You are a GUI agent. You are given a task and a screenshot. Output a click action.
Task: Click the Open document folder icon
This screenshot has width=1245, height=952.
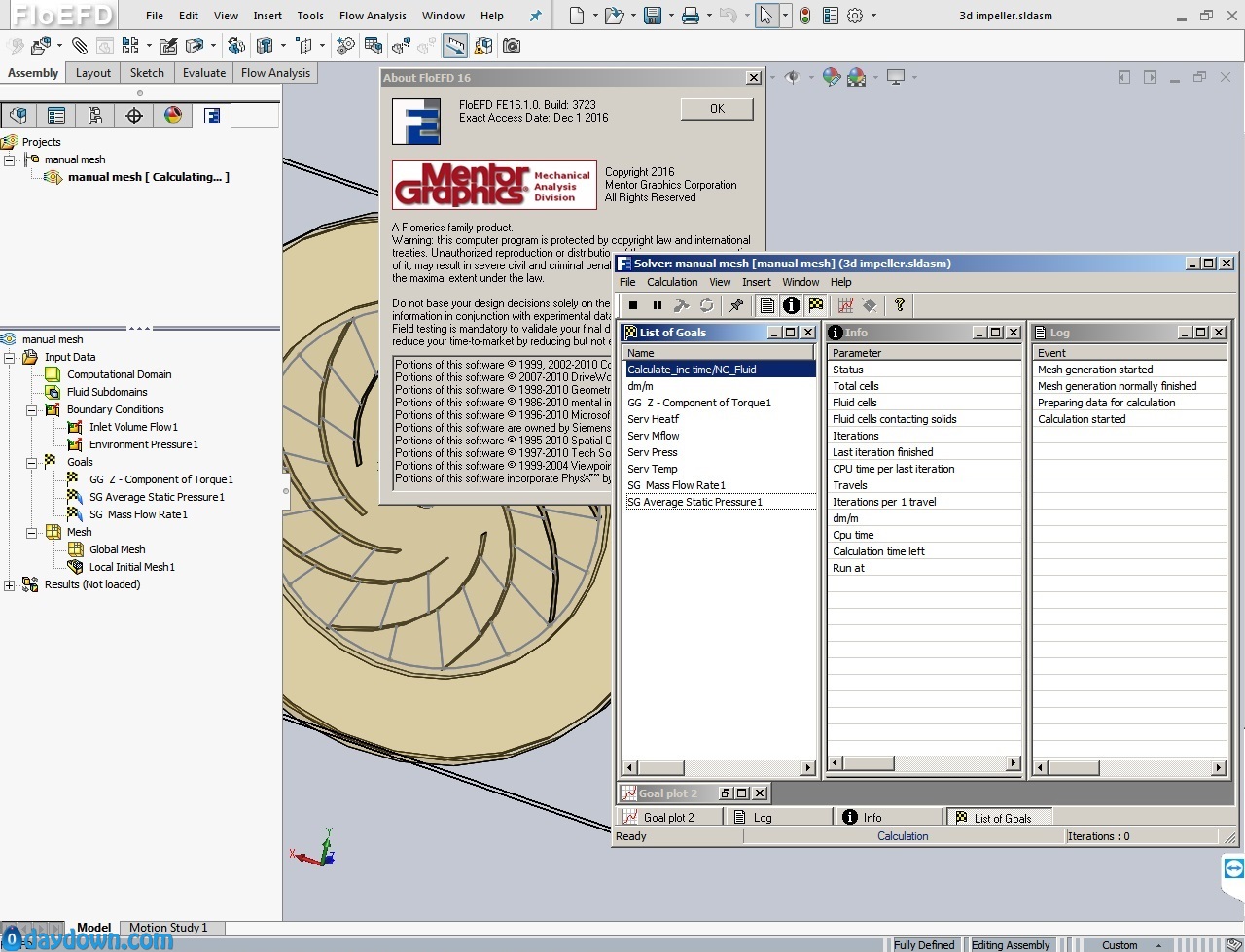click(x=613, y=16)
